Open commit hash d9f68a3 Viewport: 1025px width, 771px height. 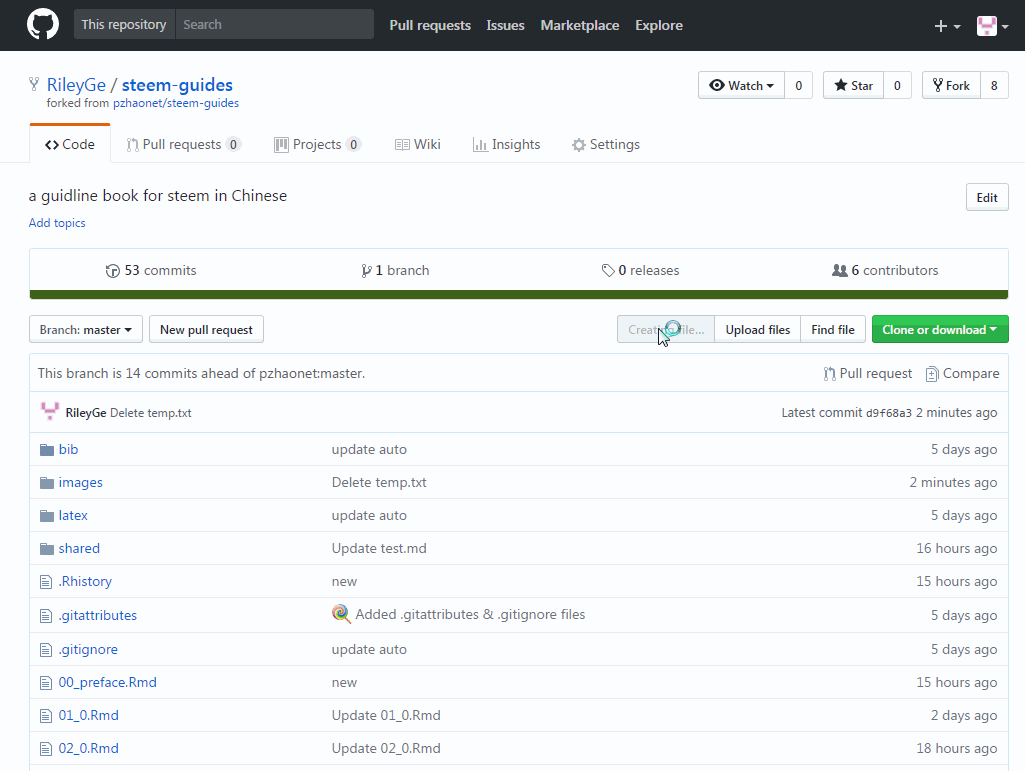[x=888, y=413]
